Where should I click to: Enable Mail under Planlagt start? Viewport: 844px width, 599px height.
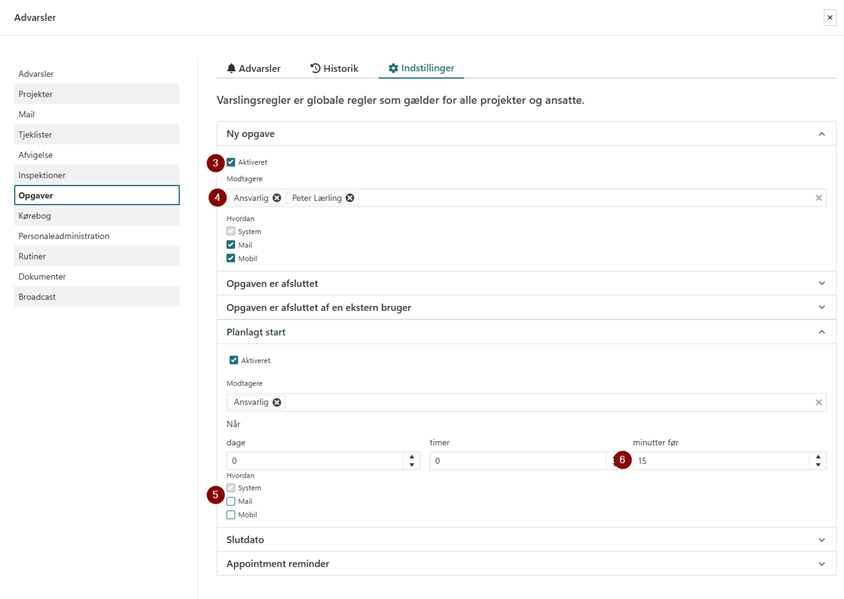(x=231, y=501)
